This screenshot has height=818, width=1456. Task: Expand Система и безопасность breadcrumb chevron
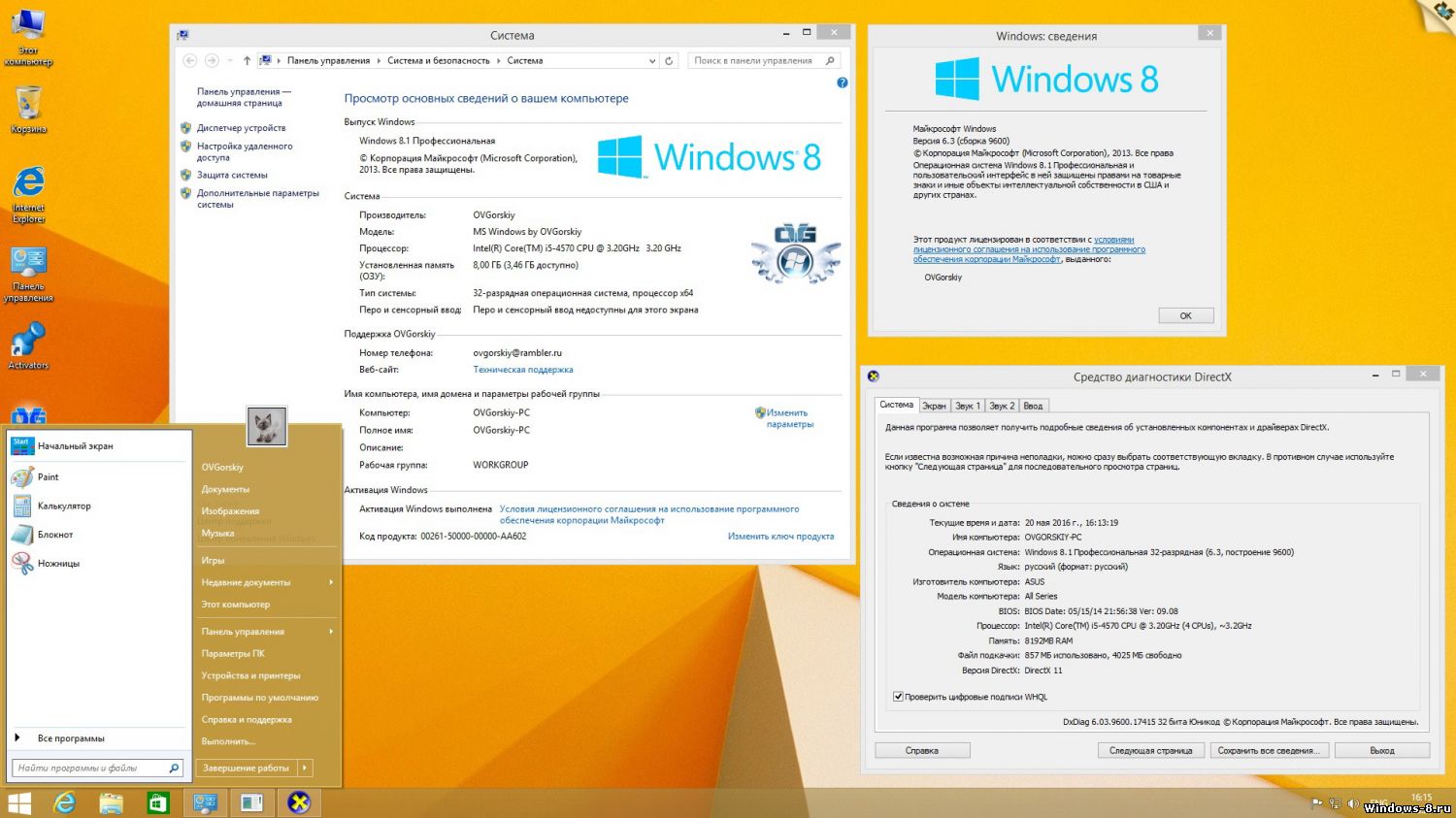(x=498, y=60)
